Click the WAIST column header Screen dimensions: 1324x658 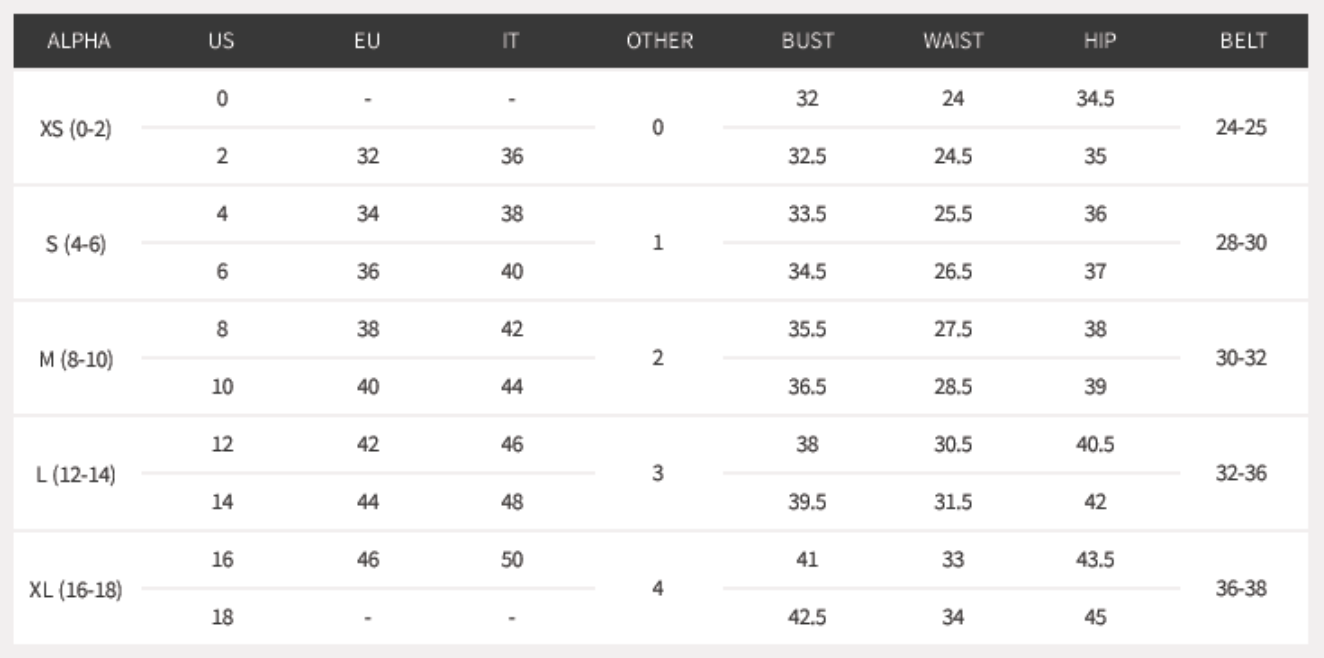[x=953, y=42]
